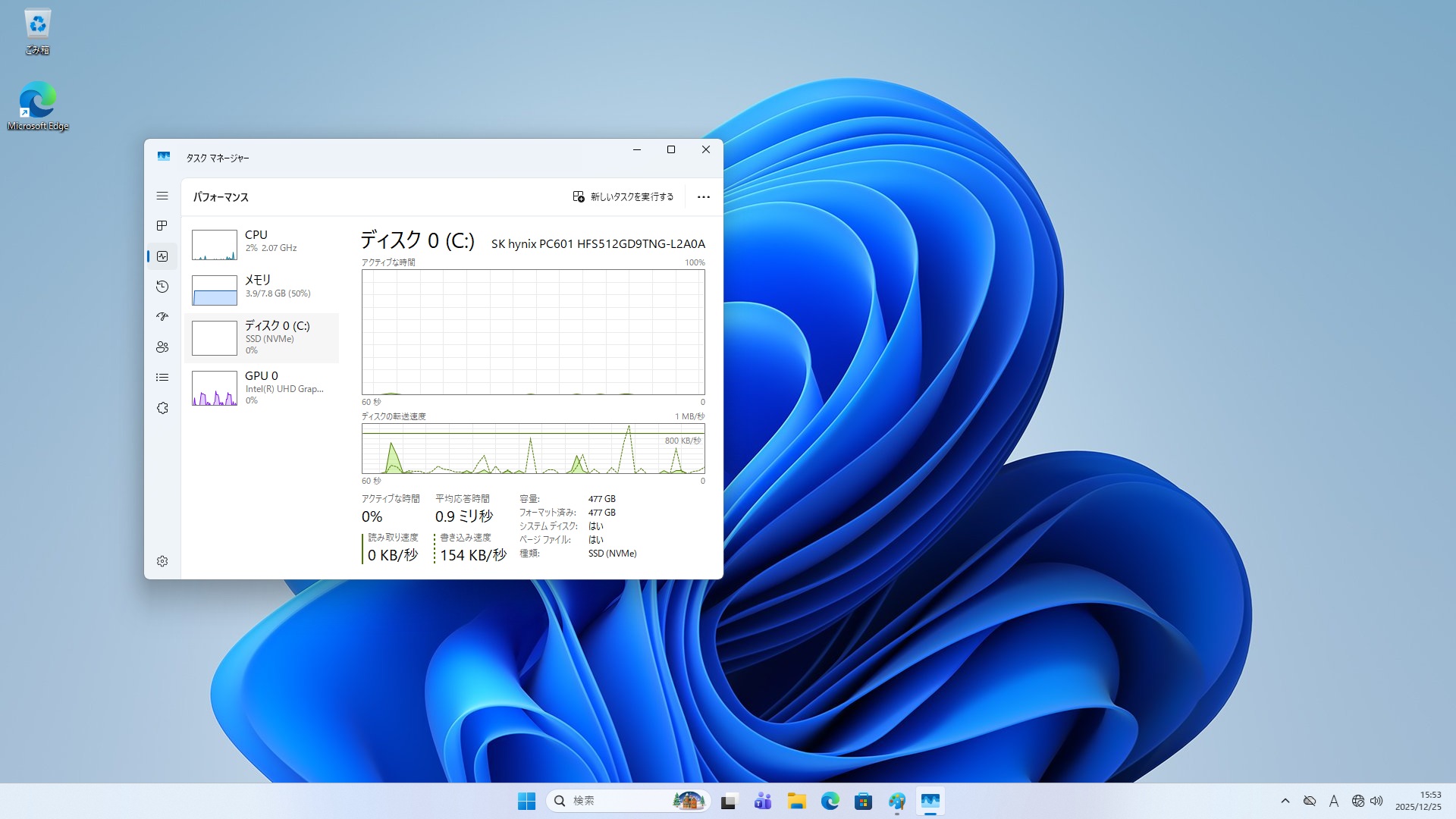Expand the hamburger navigation menu
The height and width of the screenshot is (819, 1456).
pos(162,196)
